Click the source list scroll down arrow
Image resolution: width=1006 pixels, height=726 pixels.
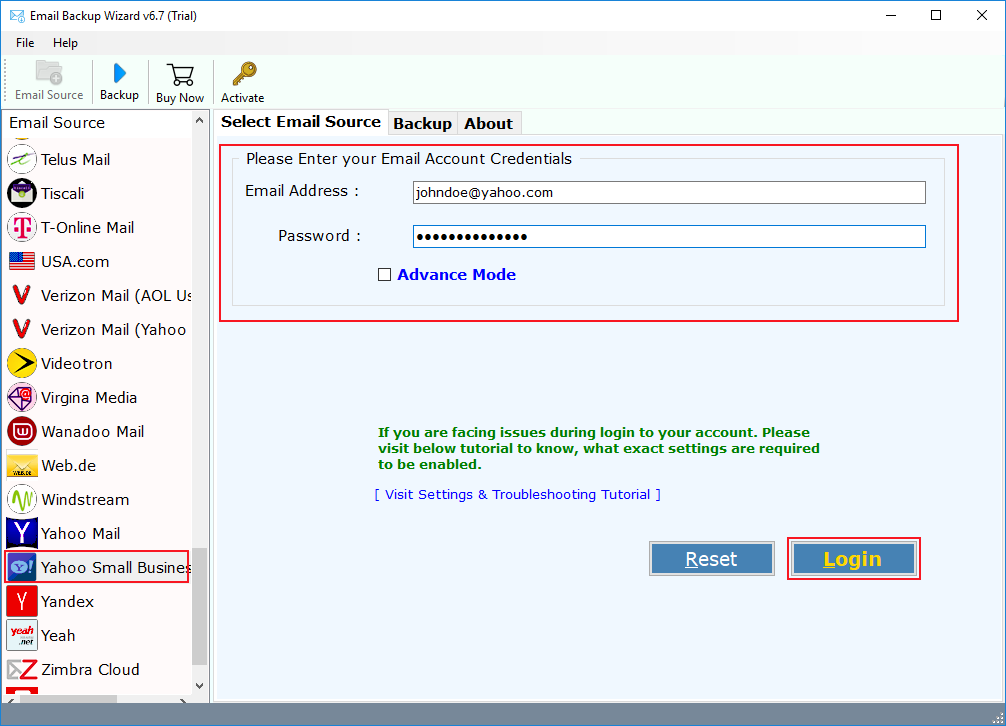(x=200, y=686)
